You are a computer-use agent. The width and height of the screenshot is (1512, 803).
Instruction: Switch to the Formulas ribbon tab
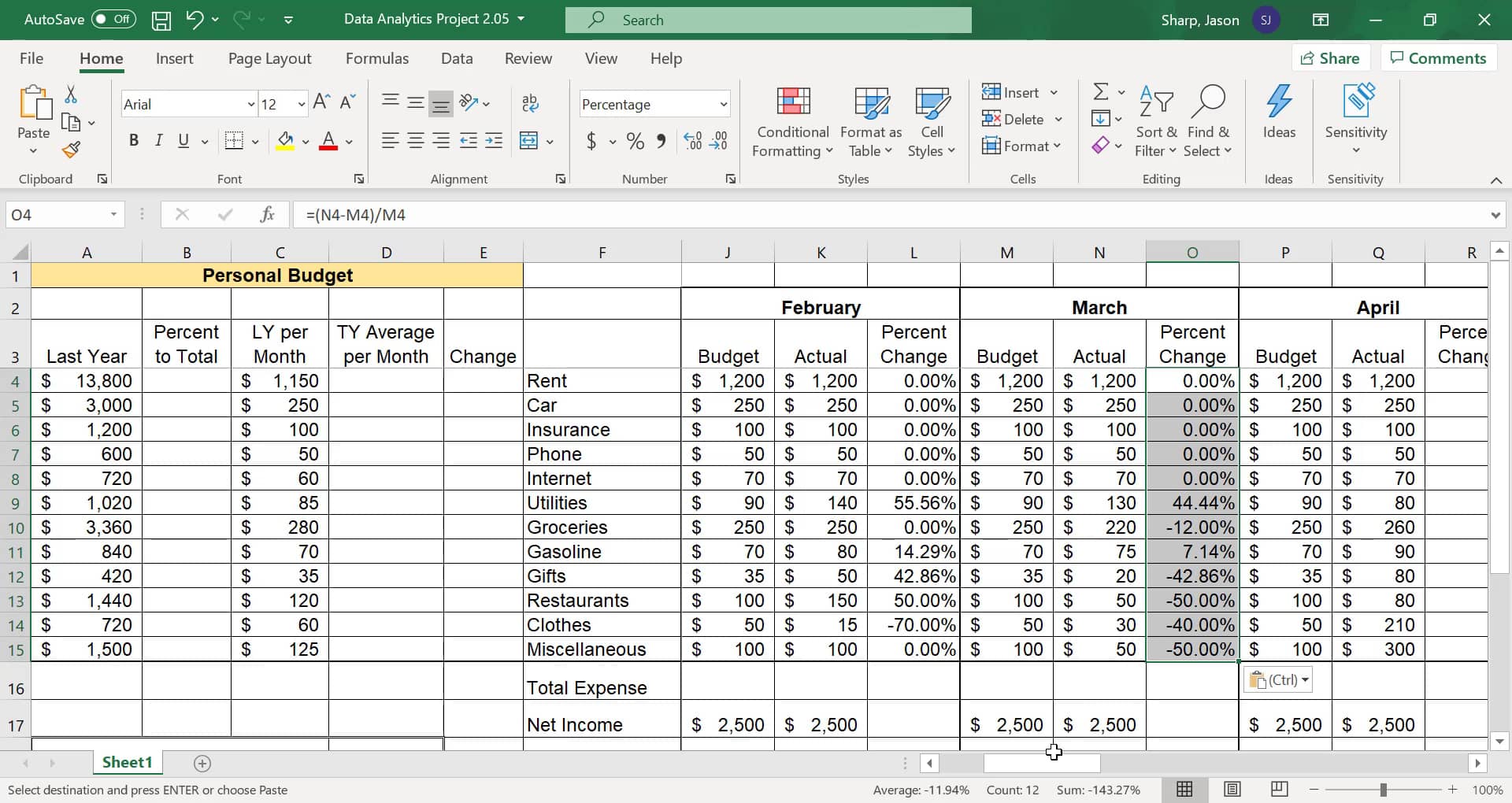[x=376, y=58]
